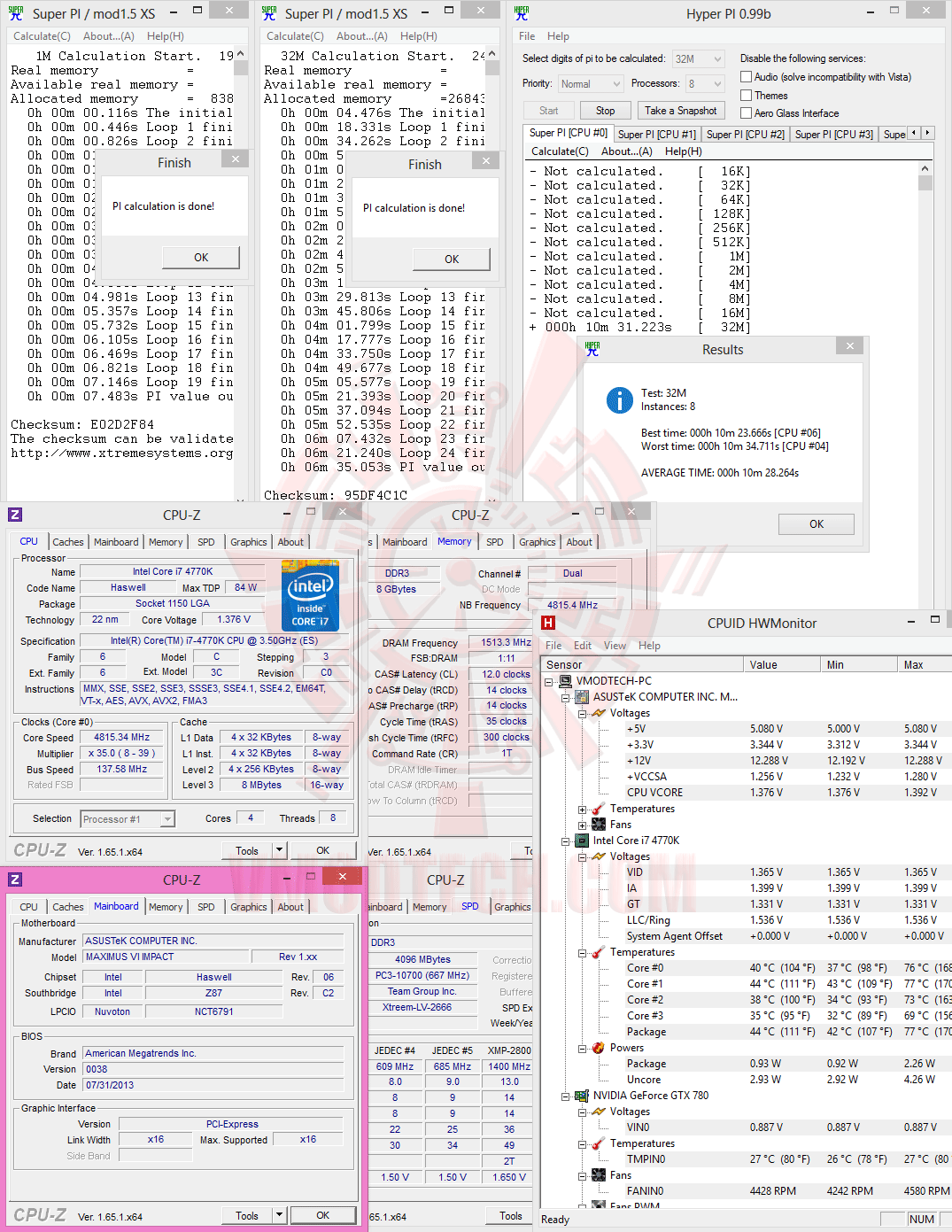Click the GTX 780 Fans icon
The width and height of the screenshot is (952, 1232).
(599, 1175)
